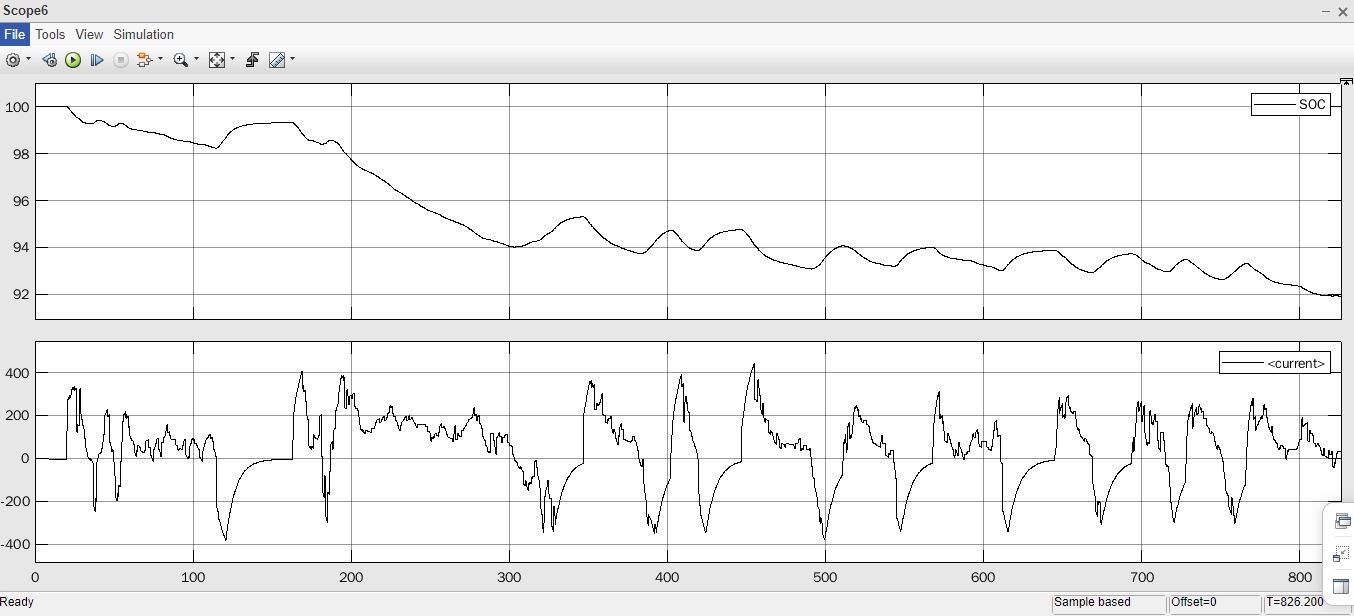Click the Highlight Simulink Block icon
Screen dimensions: 1354x616
(144, 60)
